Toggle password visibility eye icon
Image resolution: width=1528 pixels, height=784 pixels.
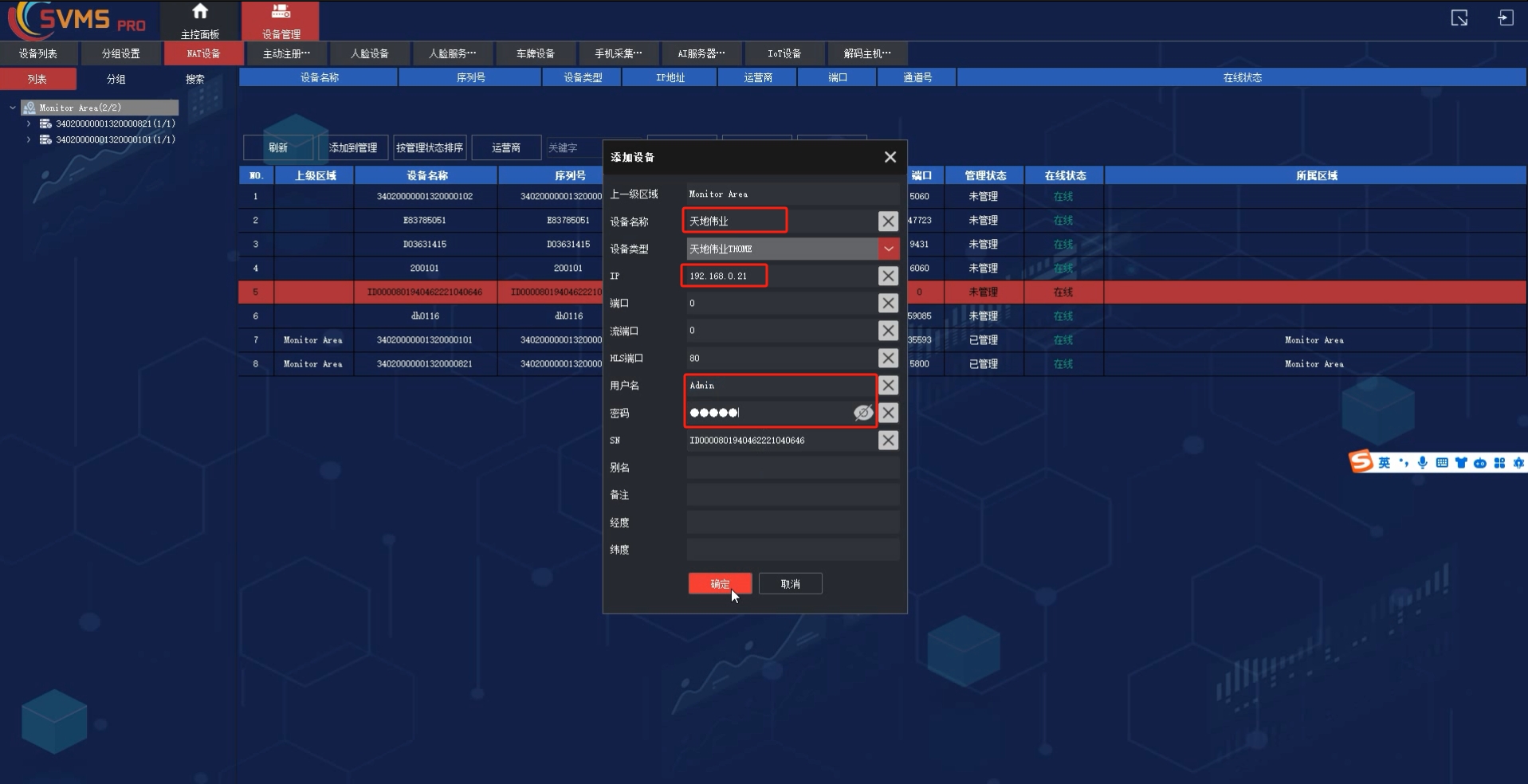(862, 413)
